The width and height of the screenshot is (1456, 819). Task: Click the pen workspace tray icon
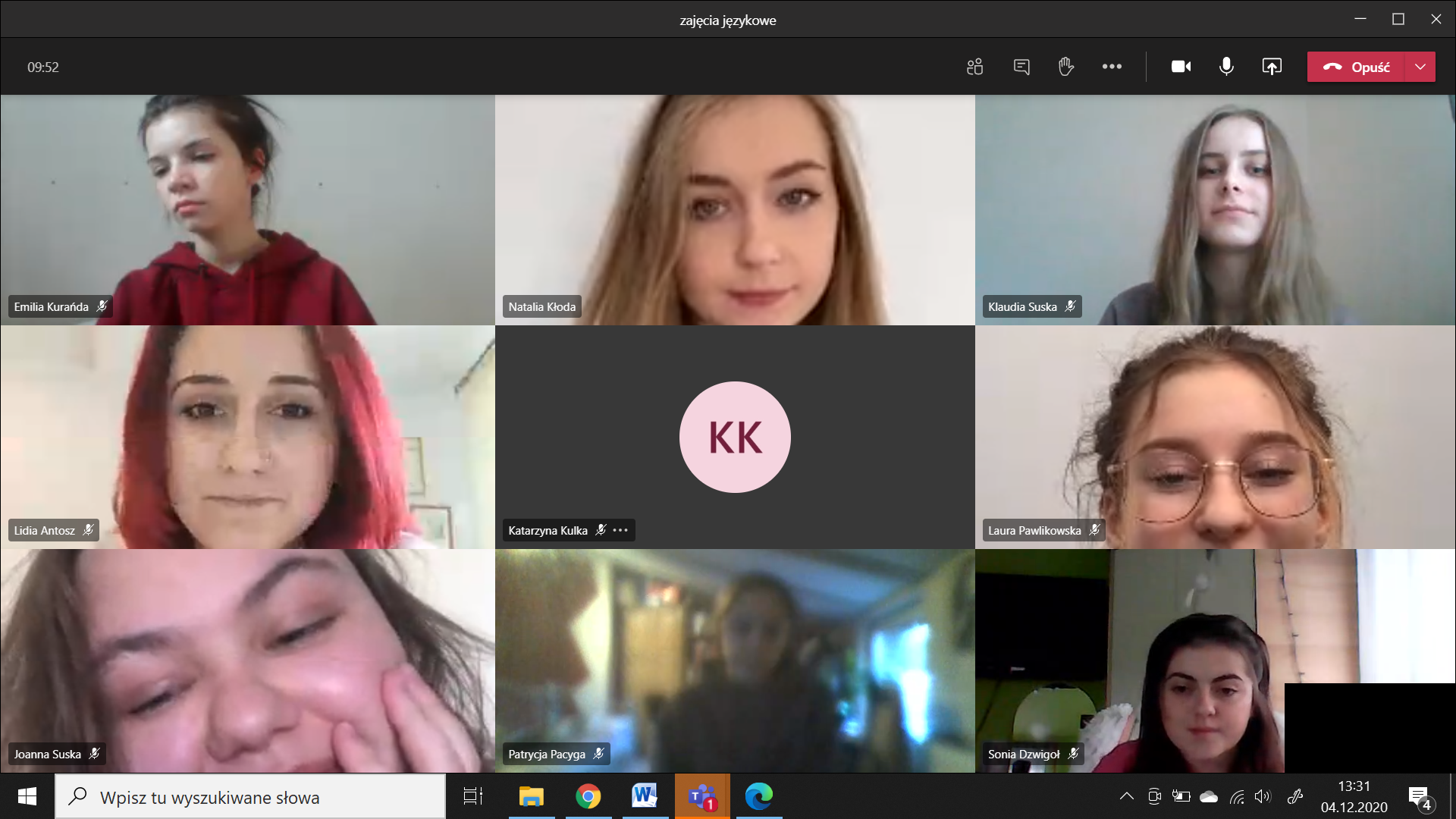pyautogui.click(x=1295, y=796)
